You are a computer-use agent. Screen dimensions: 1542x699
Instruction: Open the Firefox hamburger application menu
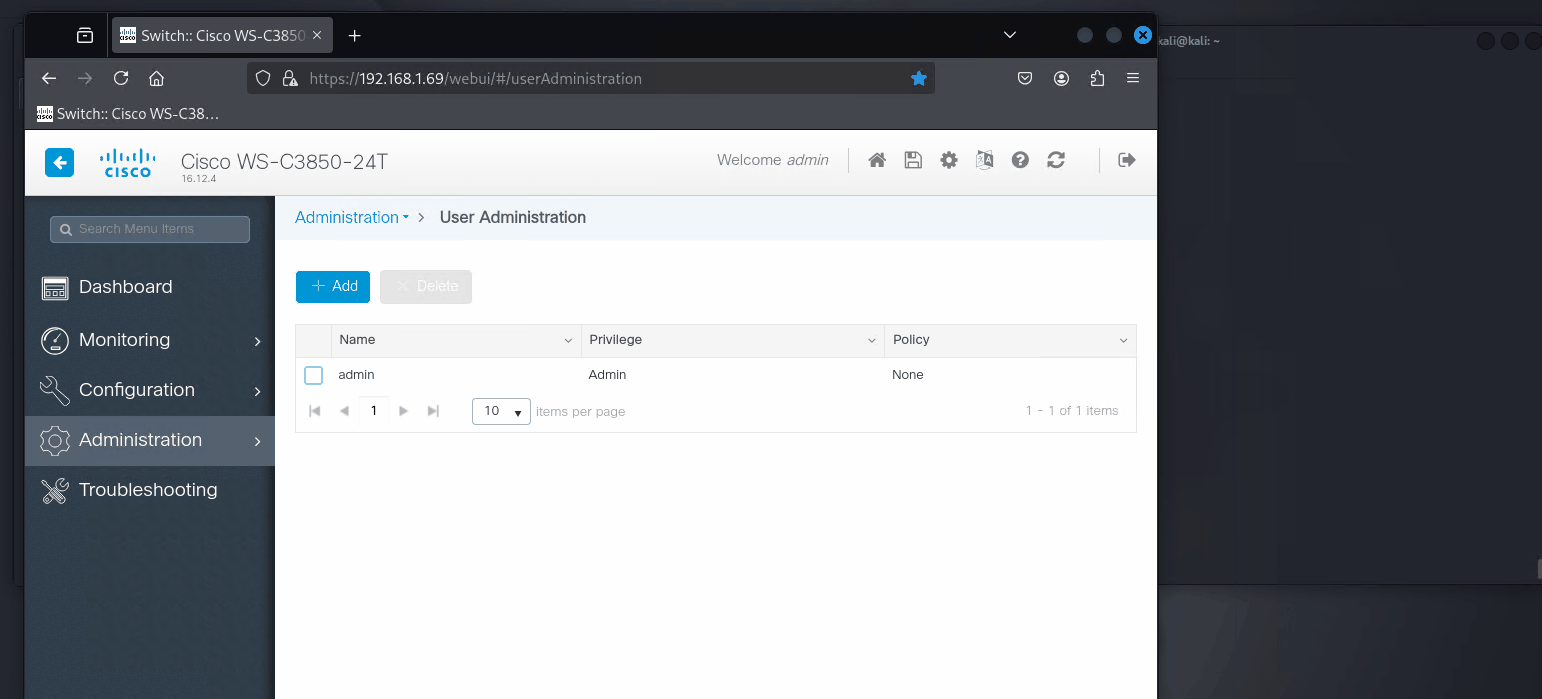click(1133, 78)
